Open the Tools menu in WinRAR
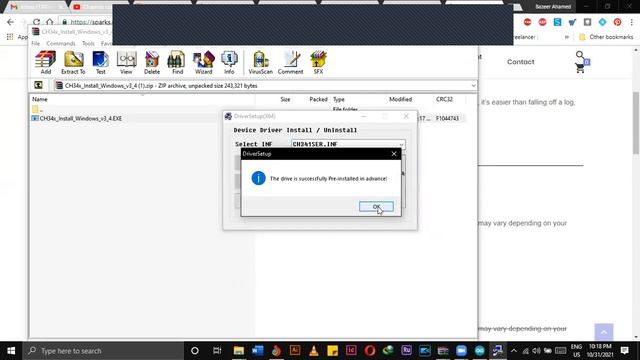 pyautogui.click(x=88, y=43)
